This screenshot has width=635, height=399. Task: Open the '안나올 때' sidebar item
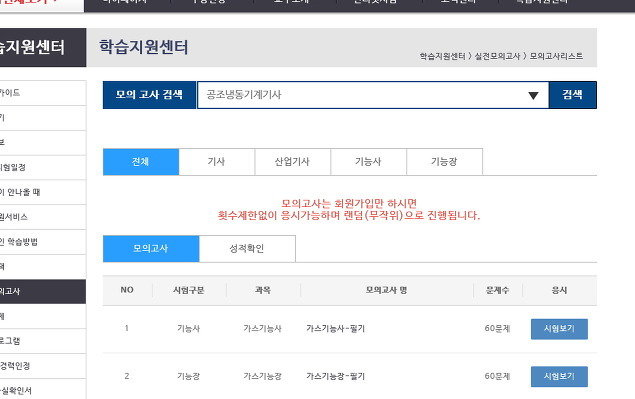(x=43, y=192)
